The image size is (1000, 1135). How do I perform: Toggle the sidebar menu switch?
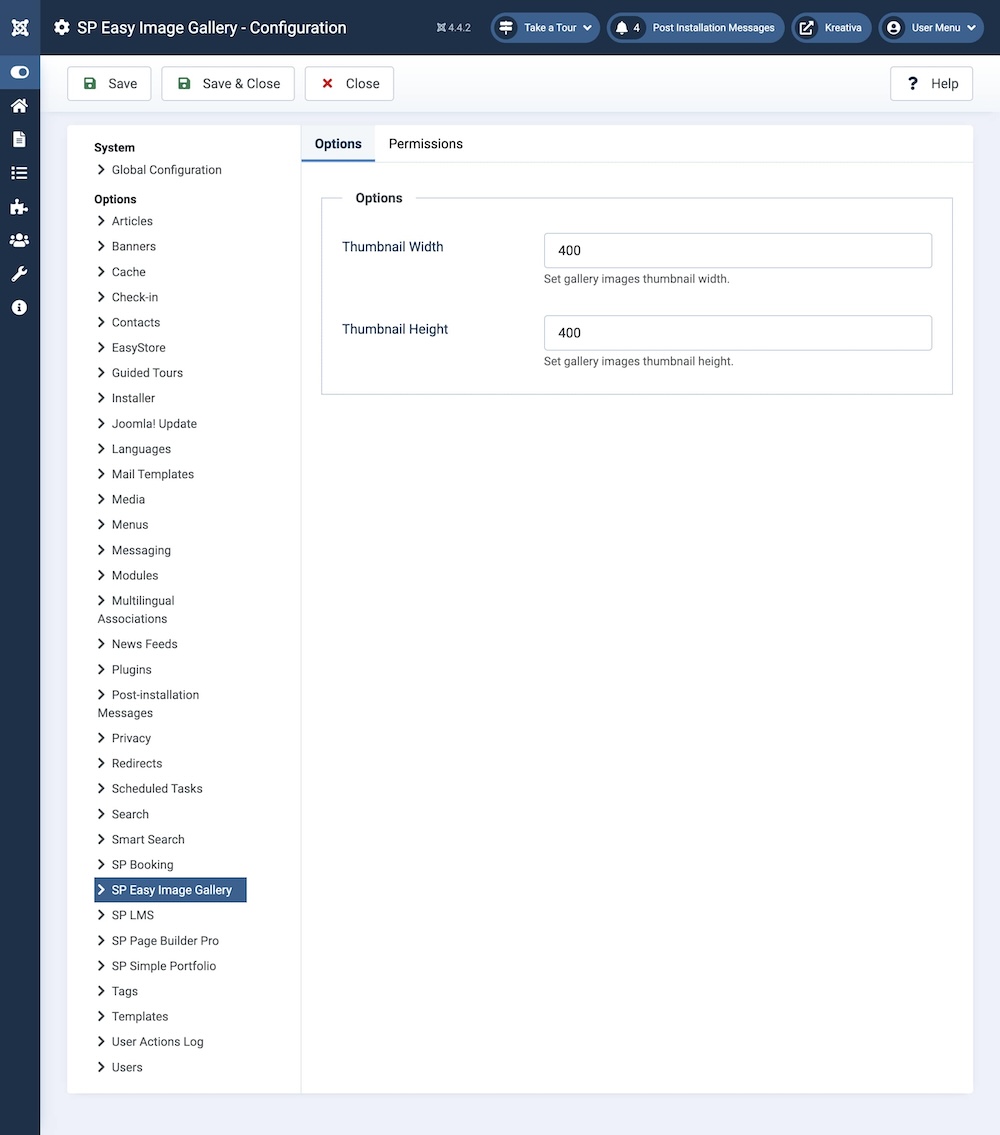(20, 72)
